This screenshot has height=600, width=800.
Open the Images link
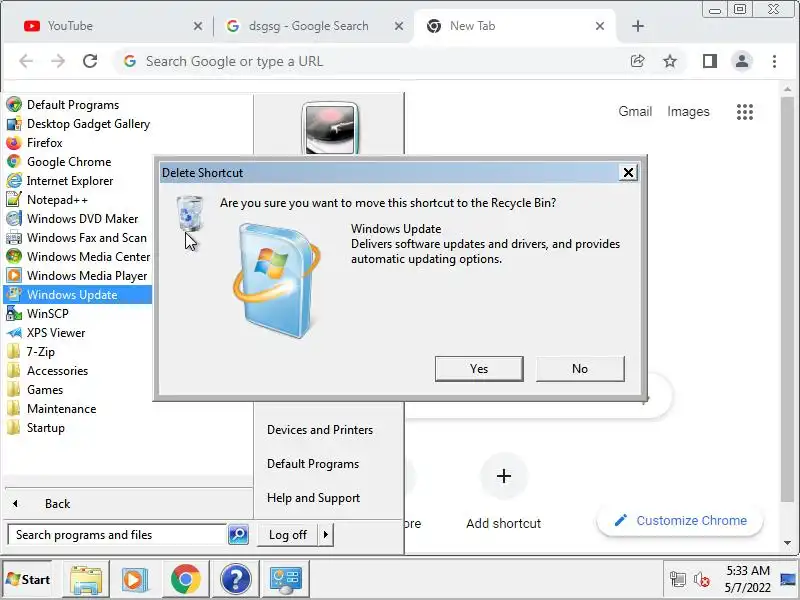[x=688, y=111]
